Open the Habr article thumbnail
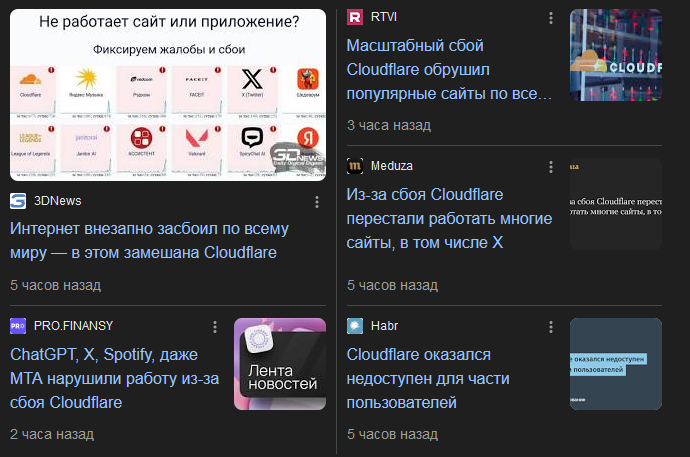The width and height of the screenshot is (690, 457). (x=616, y=364)
